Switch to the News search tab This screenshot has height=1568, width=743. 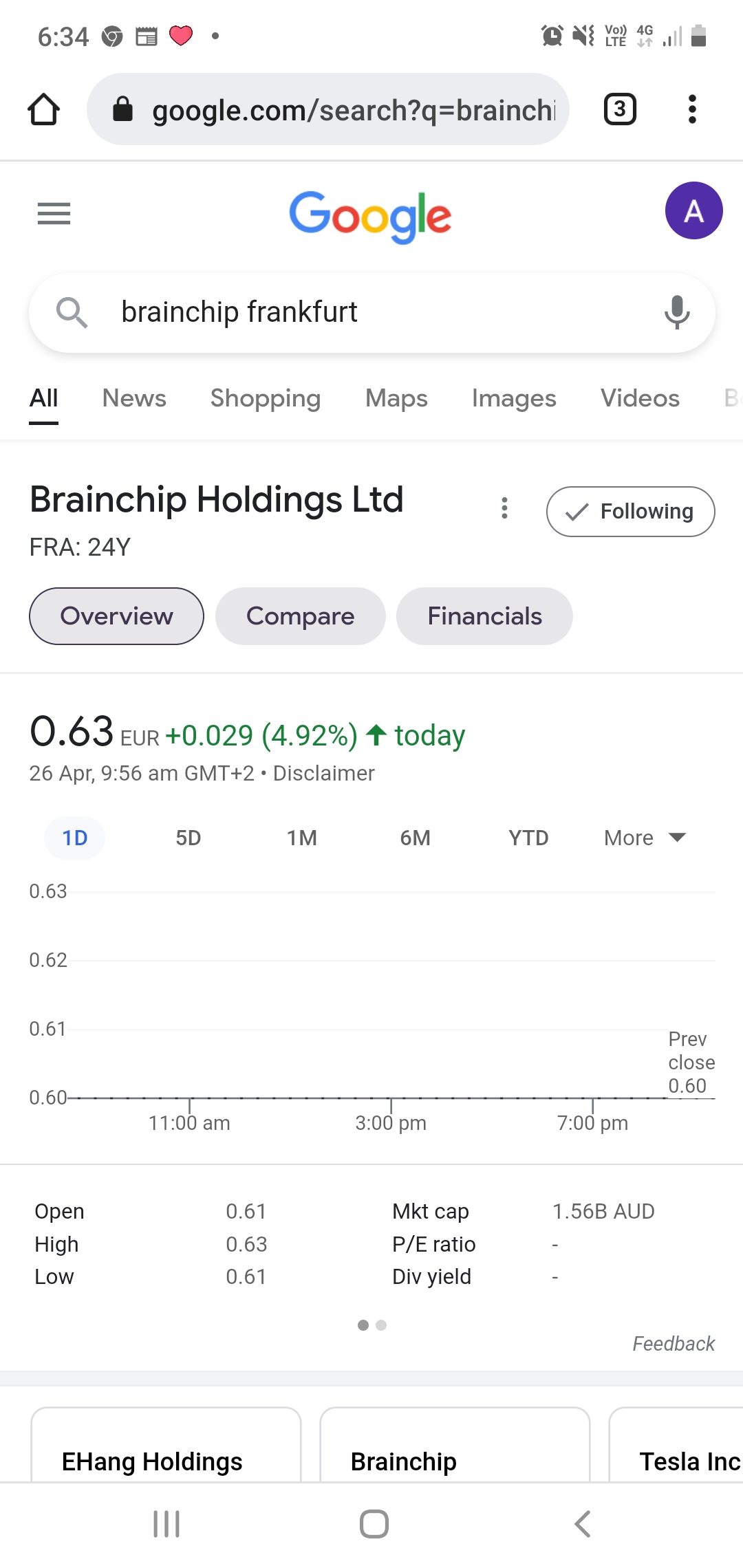pyautogui.click(x=134, y=398)
